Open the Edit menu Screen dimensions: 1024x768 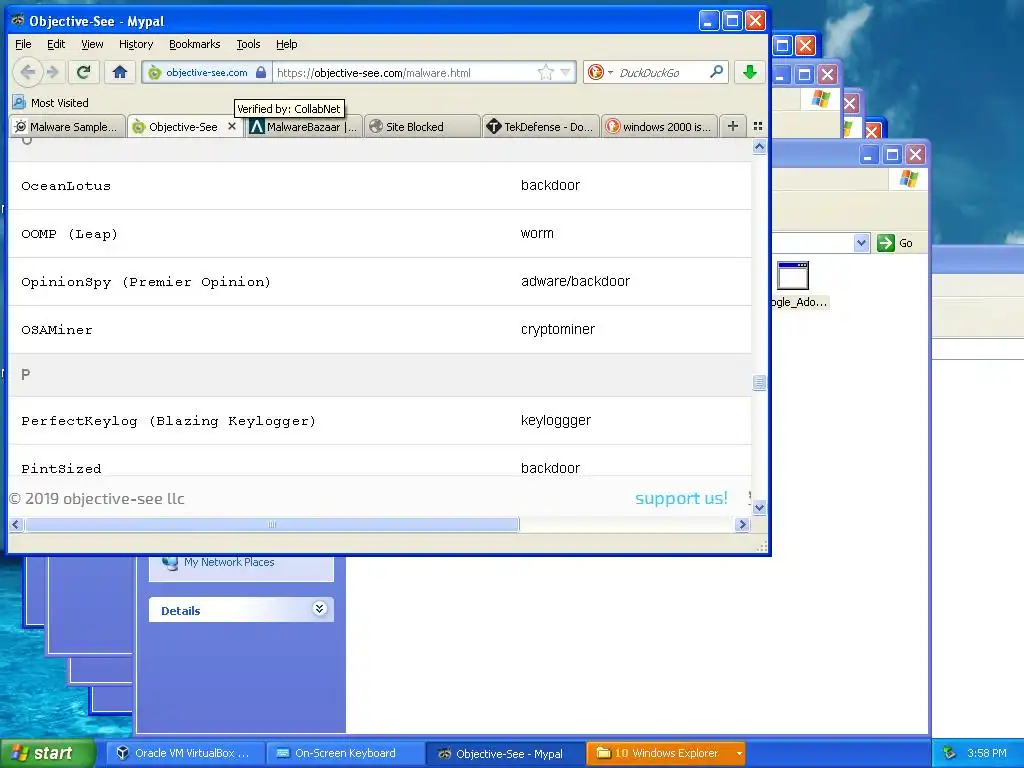click(56, 44)
